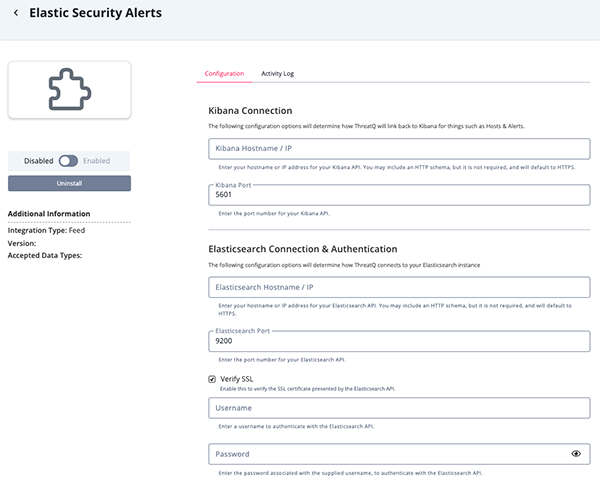The width and height of the screenshot is (600, 480).
Task: Select the Elasticsearch Hostname / IP field
Action: coord(399,287)
